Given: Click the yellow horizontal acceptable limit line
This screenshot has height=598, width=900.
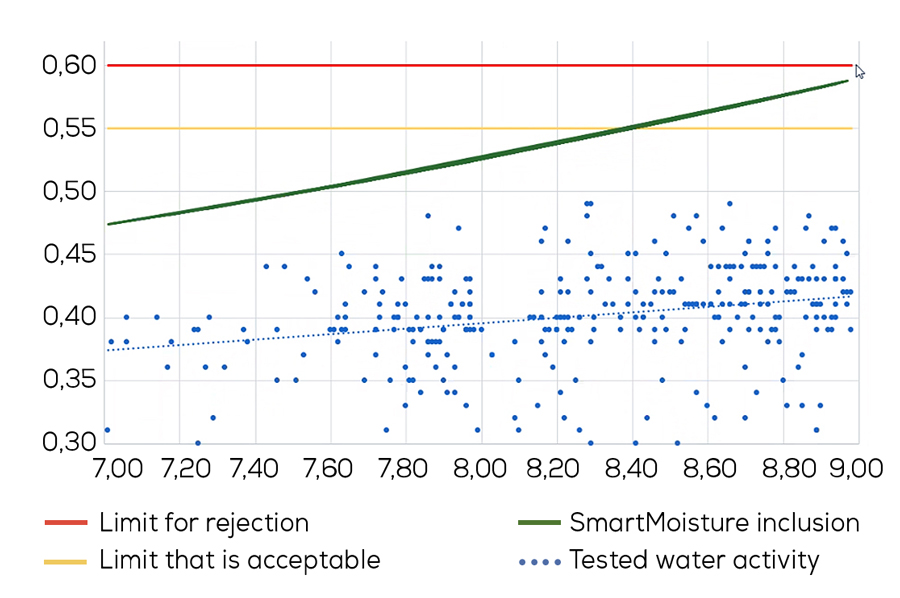Looking at the screenshot, I should coord(300,128).
